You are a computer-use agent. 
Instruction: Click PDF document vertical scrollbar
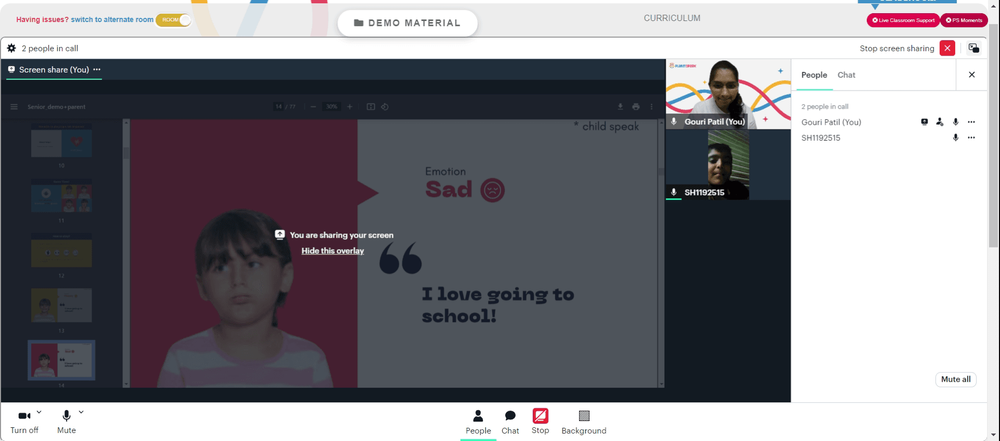click(661, 253)
